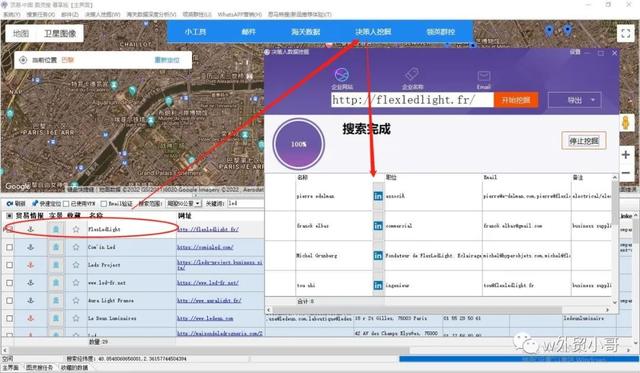640x373 pixels.
Task: Open the 决策人挖掘 tab on the blue bar
Action: coord(373,32)
